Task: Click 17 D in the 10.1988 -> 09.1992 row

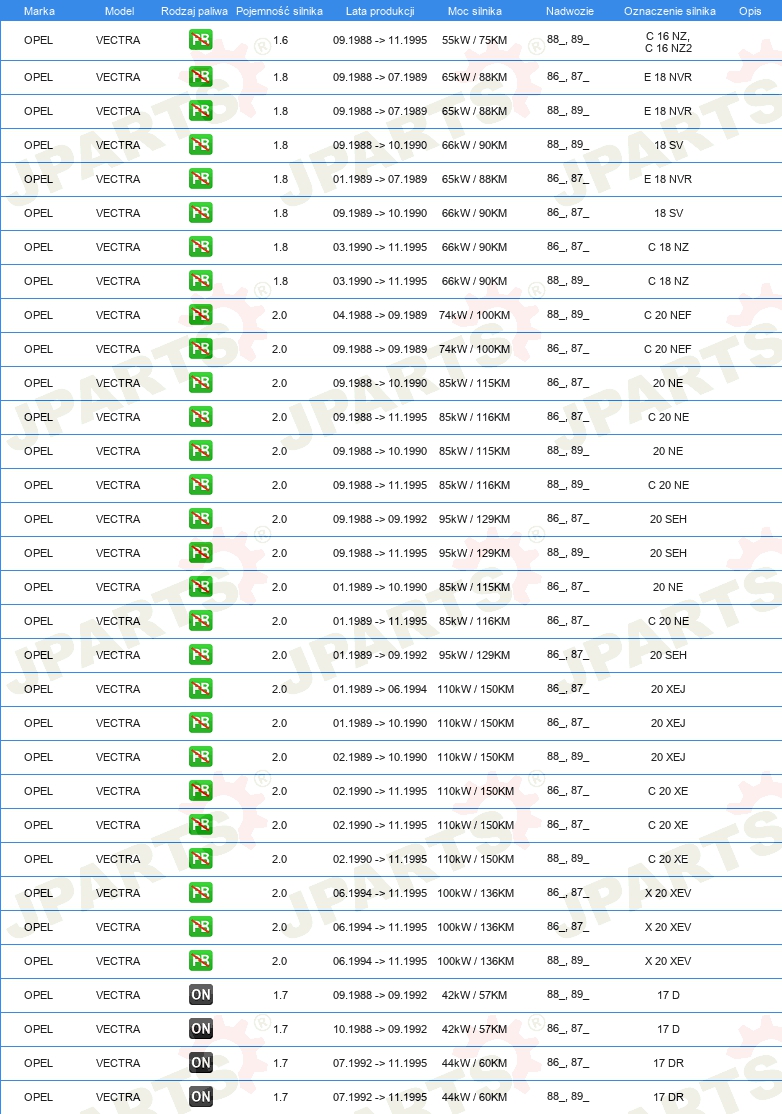Action: tap(668, 1029)
